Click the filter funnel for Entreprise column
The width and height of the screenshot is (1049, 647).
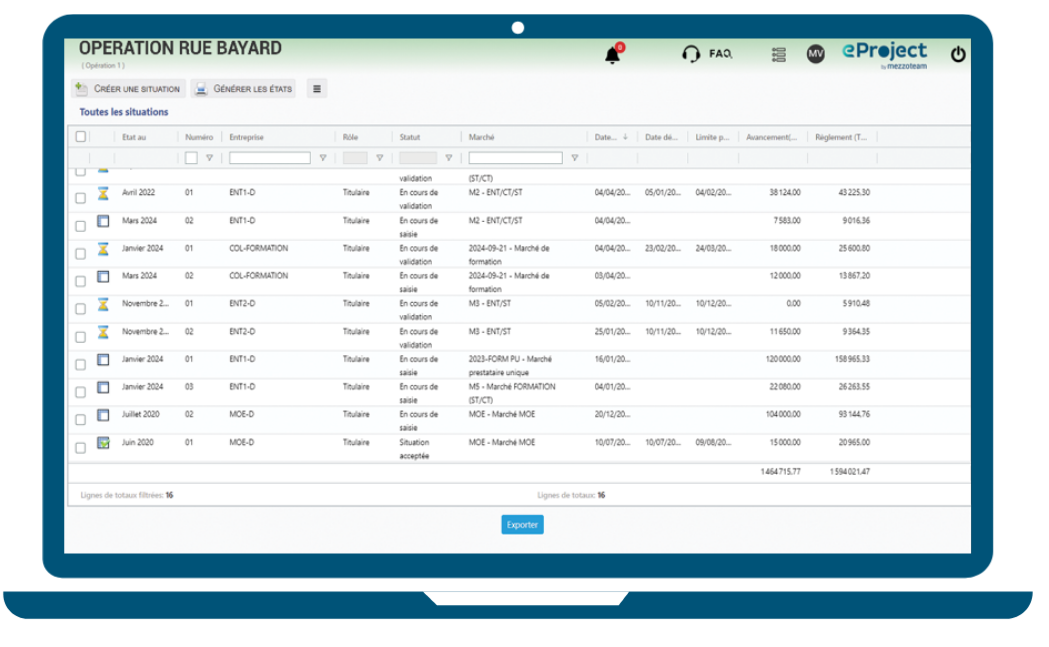pyautogui.click(x=322, y=158)
